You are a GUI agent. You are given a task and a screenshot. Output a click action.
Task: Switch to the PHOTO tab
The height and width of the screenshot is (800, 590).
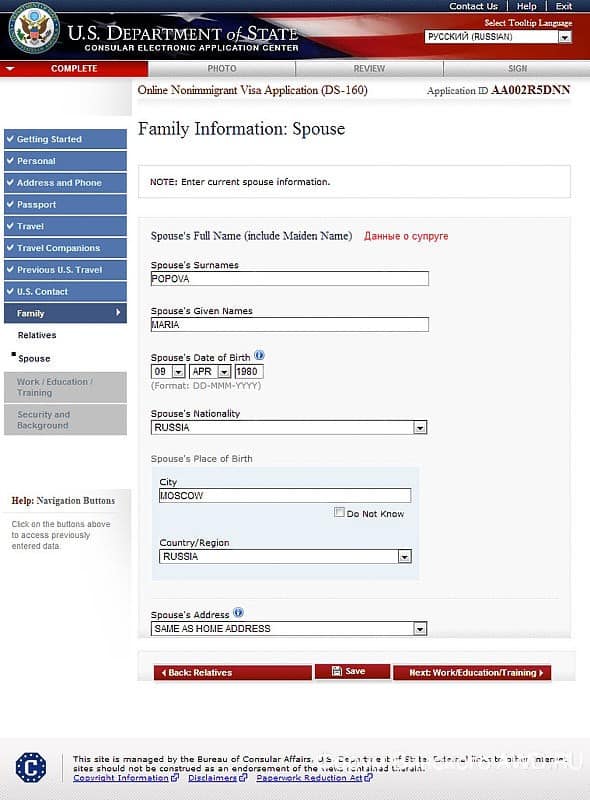coord(222,68)
